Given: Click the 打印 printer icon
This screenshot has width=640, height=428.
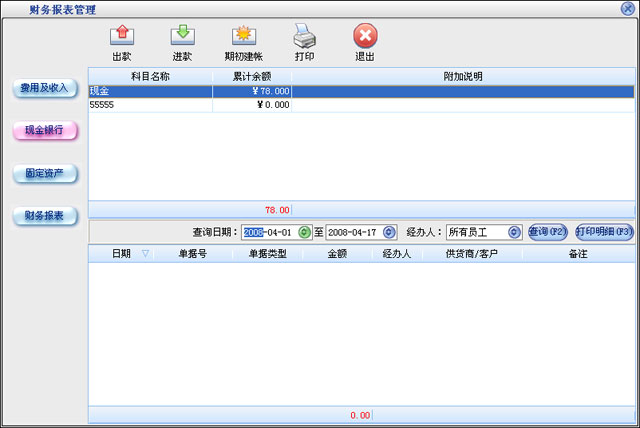Looking at the screenshot, I should pos(304,37).
